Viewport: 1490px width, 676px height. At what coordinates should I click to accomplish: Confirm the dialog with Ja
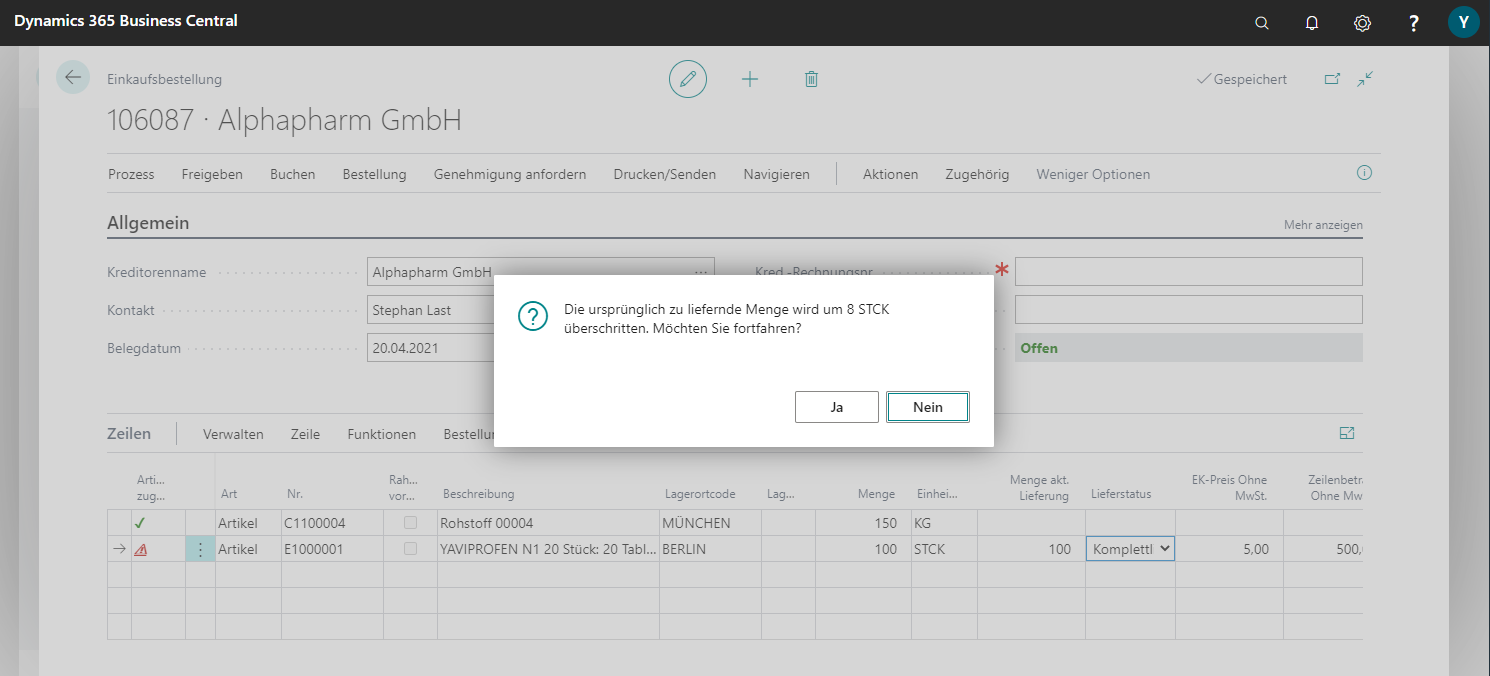pos(837,407)
